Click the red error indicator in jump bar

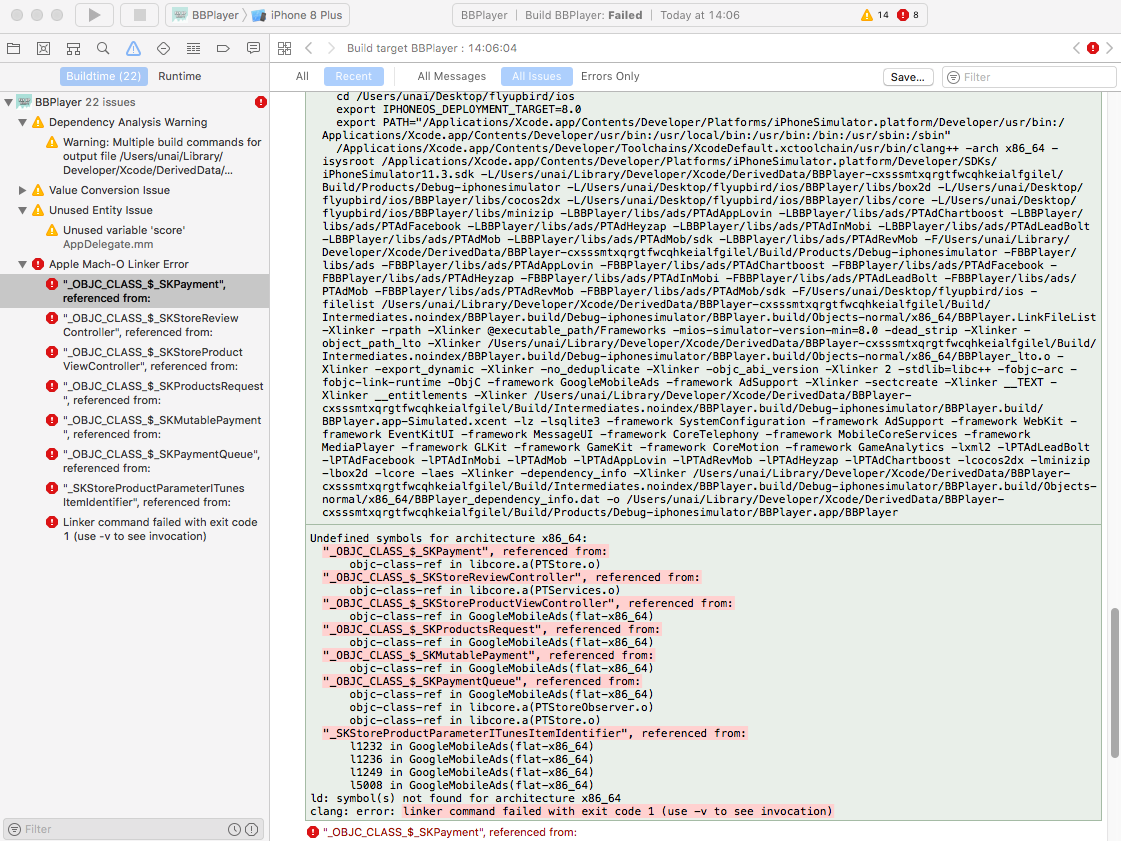click(x=1093, y=48)
